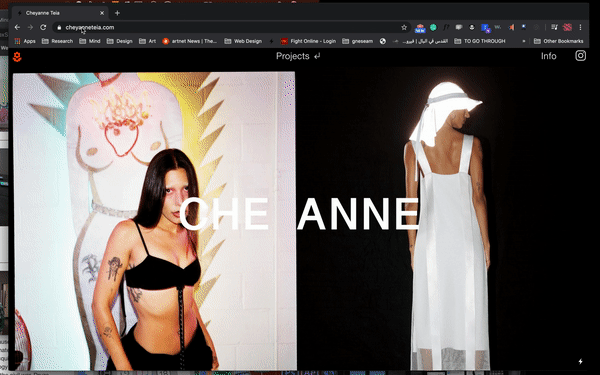Click the address bar URL
600x375 pixels.
tap(90, 27)
